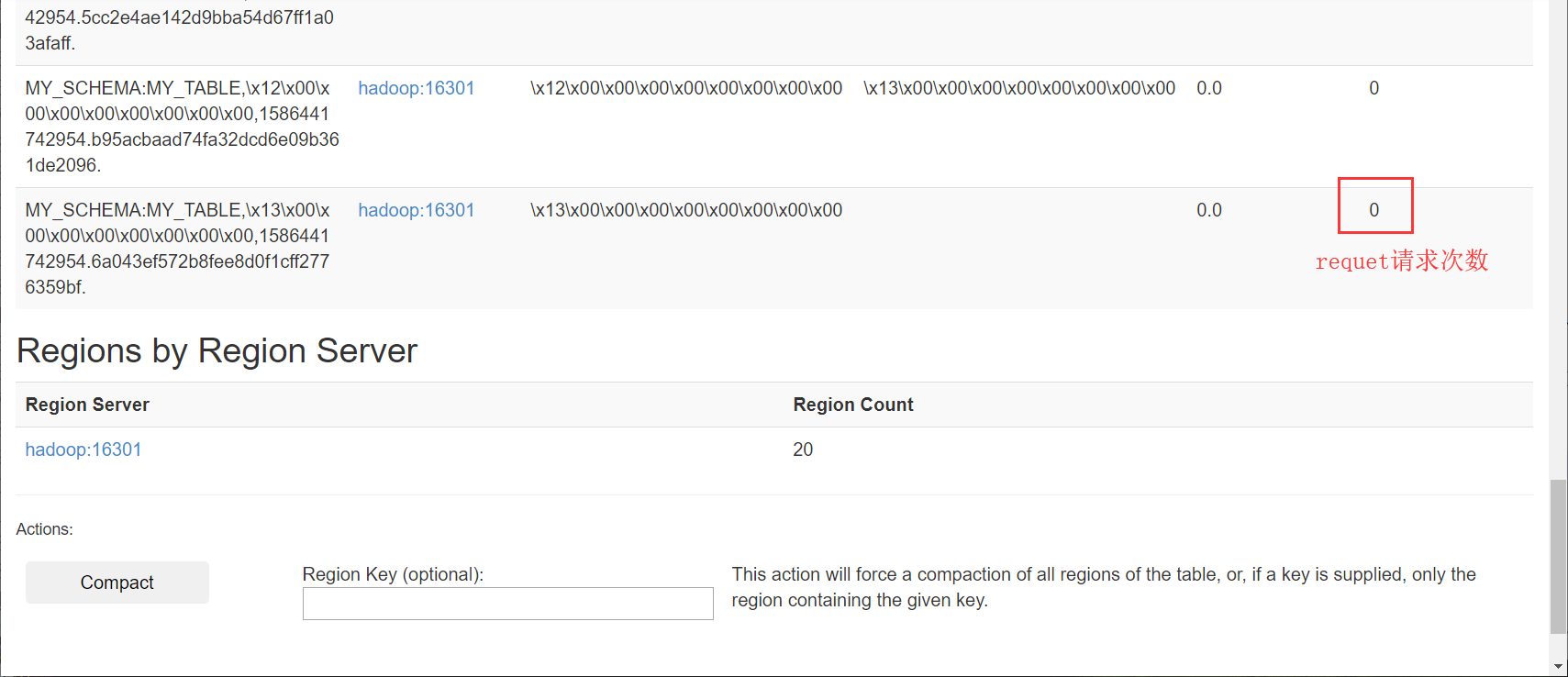This screenshot has width=1568, height=677.
Task: Open hadoop:16301 link in the \x13 region row
Action: pos(416,210)
